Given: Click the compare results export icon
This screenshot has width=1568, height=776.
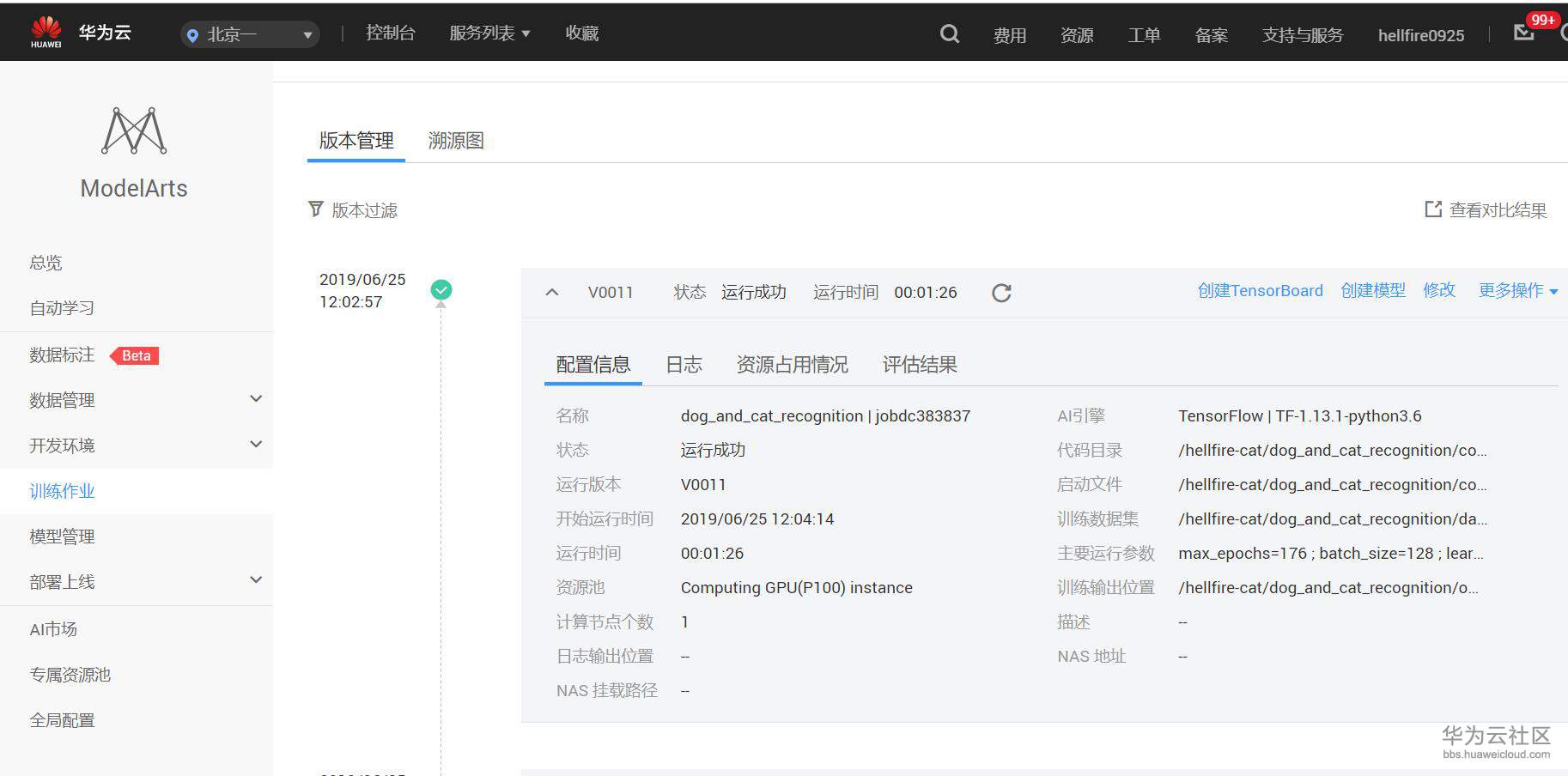Looking at the screenshot, I should point(1432,209).
